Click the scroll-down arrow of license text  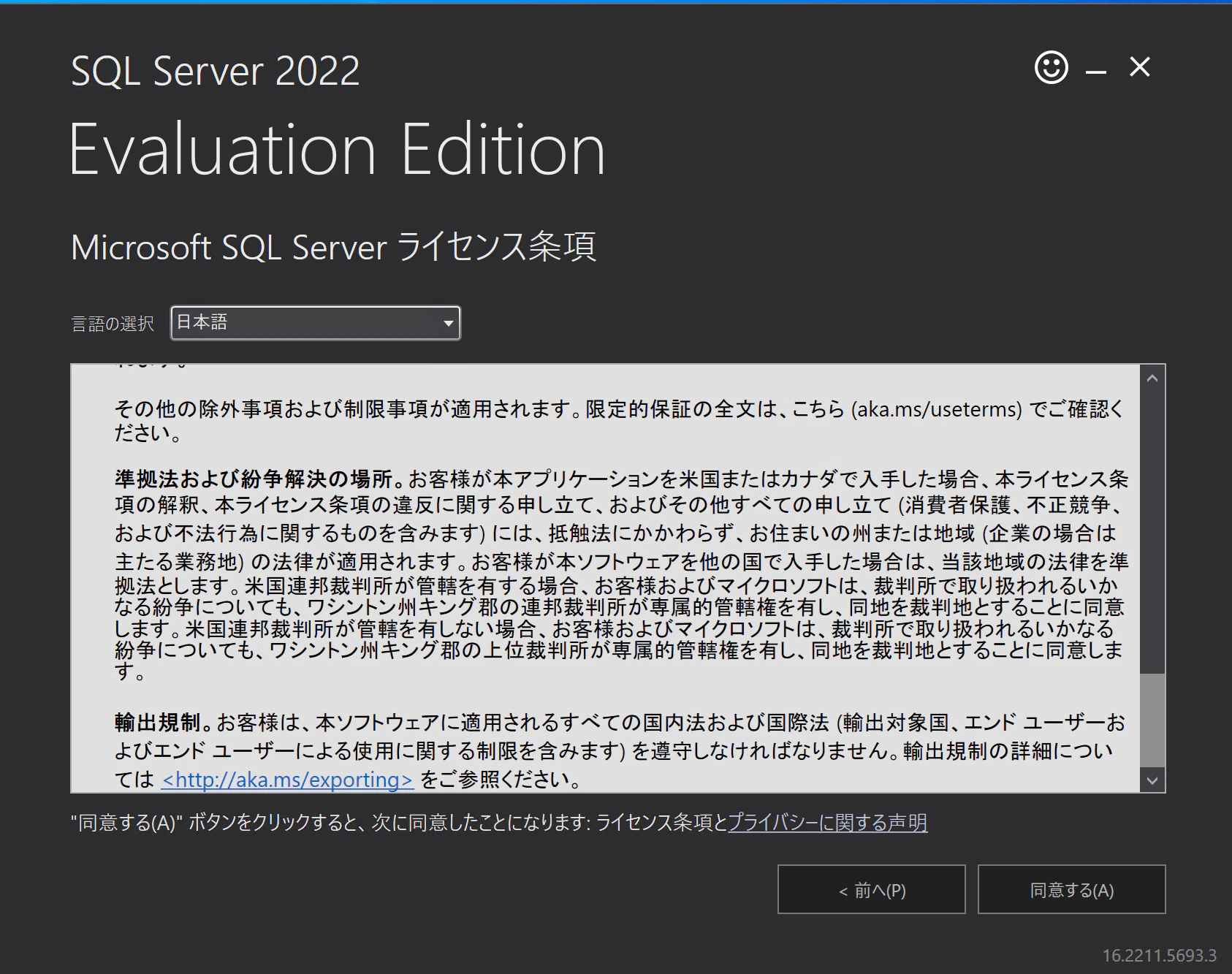pyautogui.click(x=1152, y=780)
